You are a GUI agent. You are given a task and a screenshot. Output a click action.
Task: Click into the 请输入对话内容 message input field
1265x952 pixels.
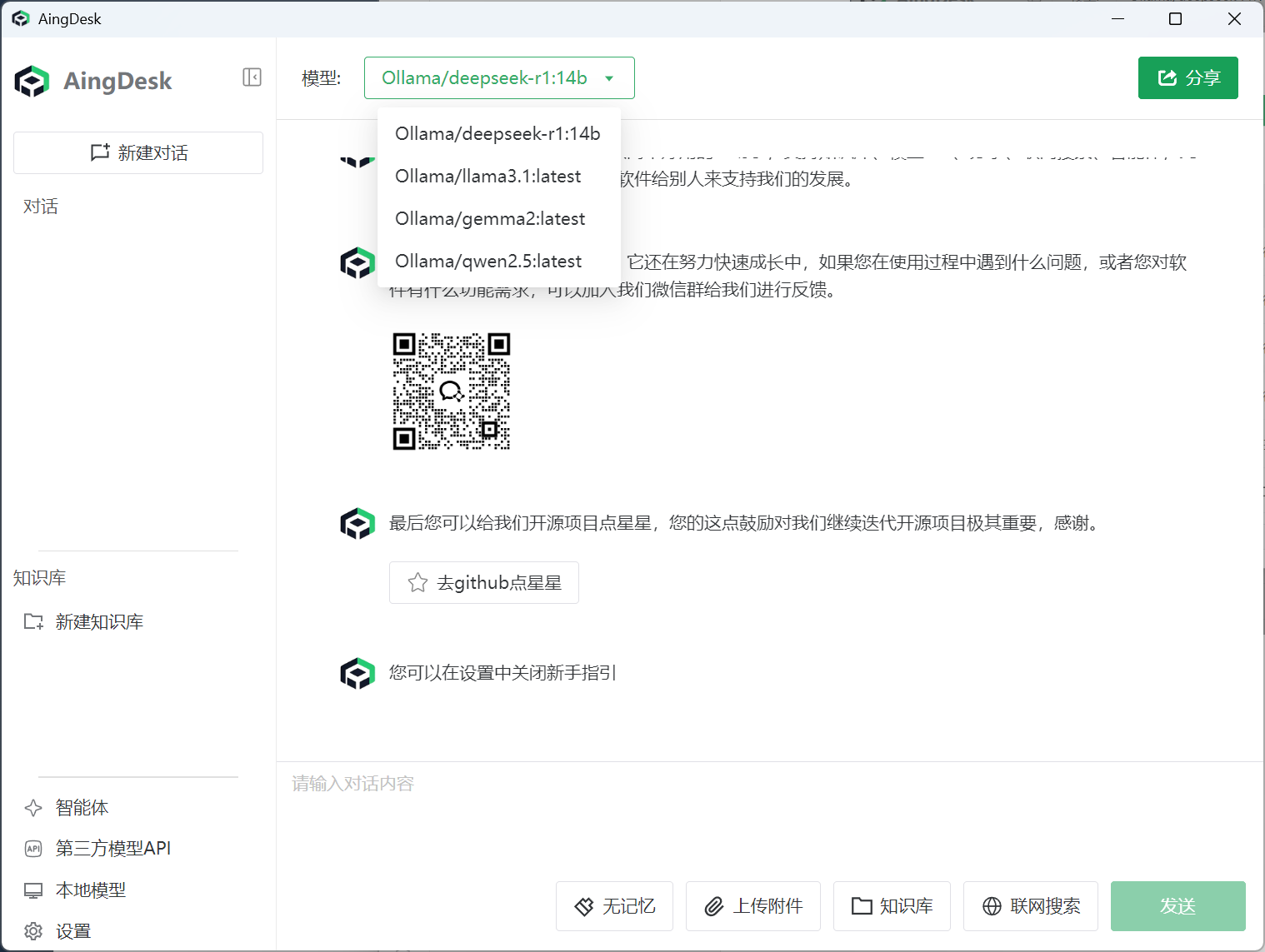[770, 816]
